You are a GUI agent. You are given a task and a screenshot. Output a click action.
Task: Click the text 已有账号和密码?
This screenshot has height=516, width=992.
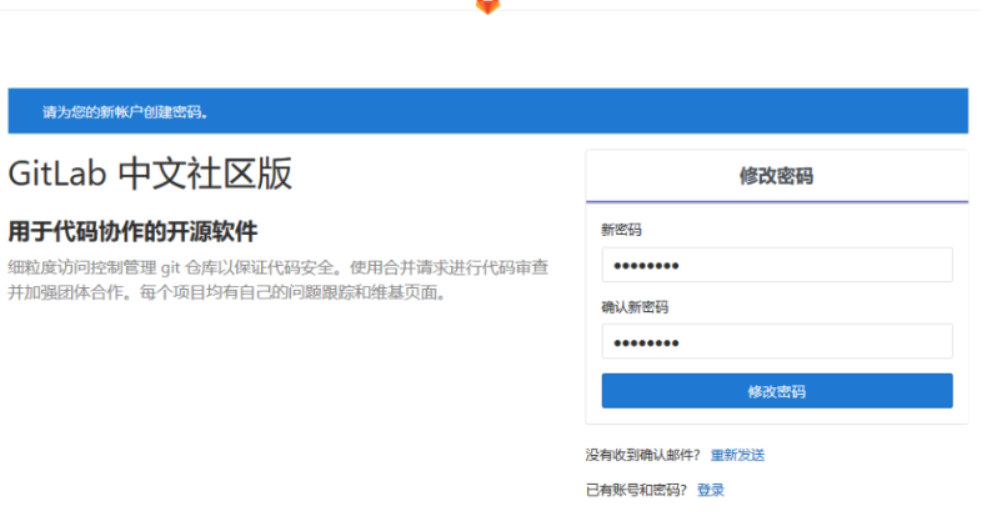636,490
